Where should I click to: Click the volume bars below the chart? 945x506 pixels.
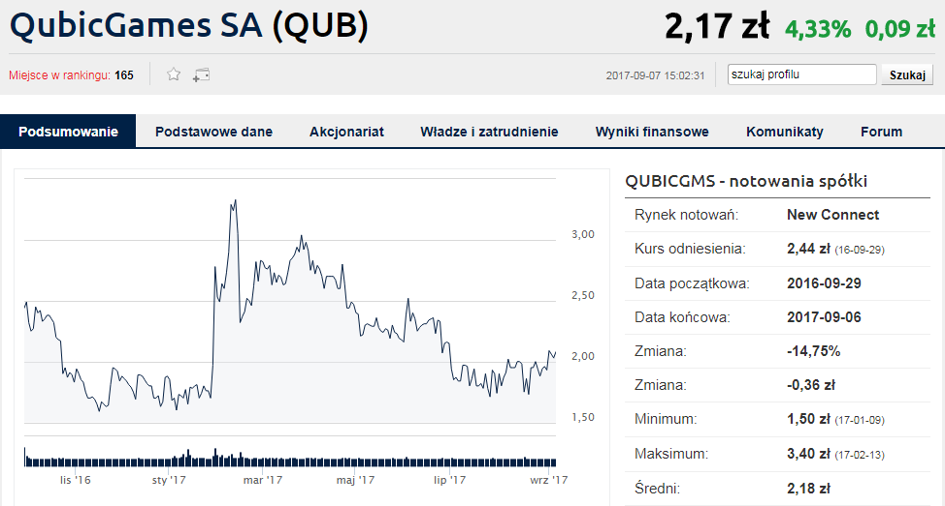pyautogui.click(x=290, y=459)
